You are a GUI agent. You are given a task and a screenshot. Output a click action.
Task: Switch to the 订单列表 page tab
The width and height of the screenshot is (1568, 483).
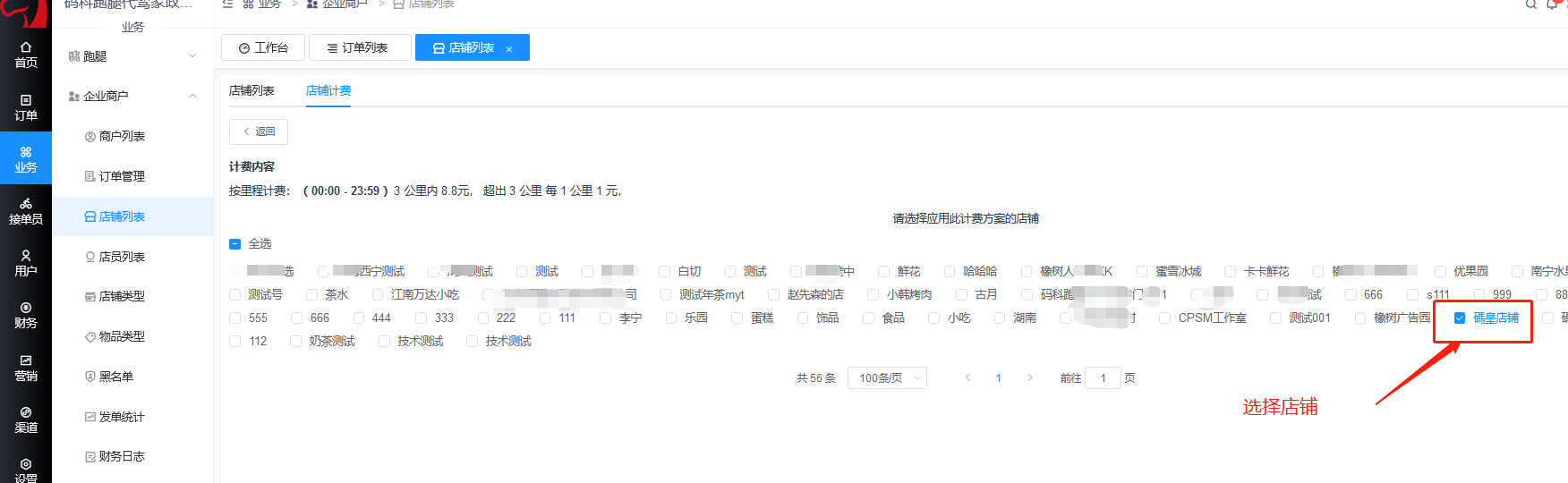[359, 47]
